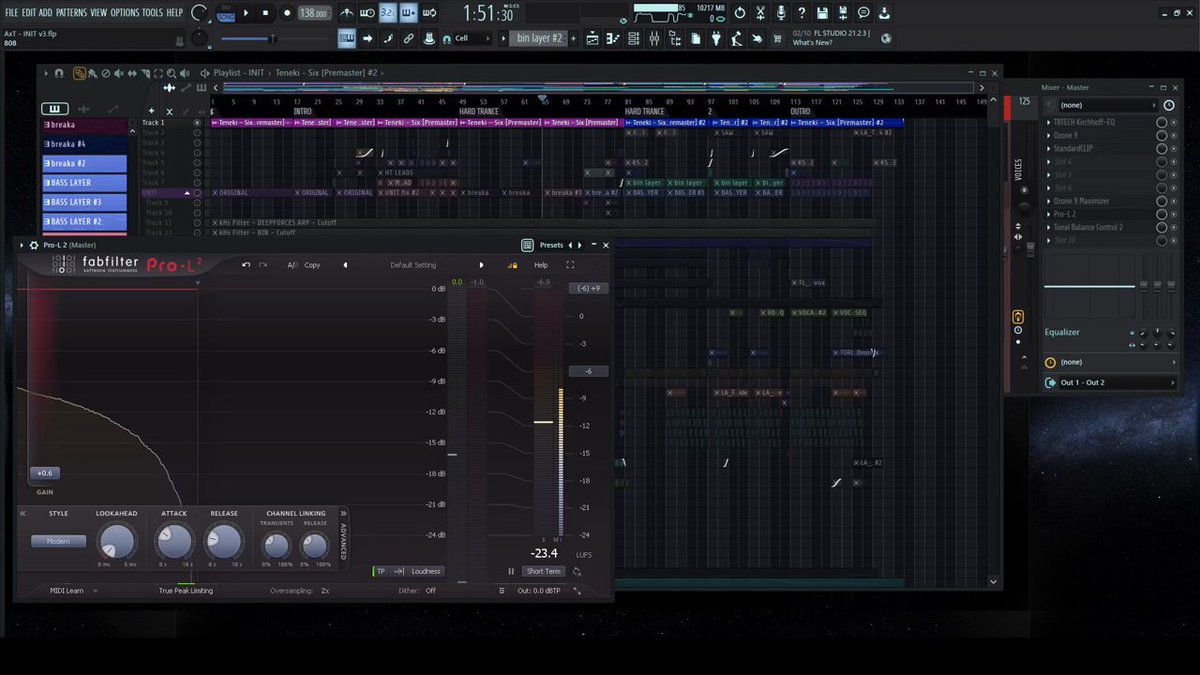The image size is (1200, 675).
Task: Open the OPTIONS menu
Action: (x=125, y=13)
